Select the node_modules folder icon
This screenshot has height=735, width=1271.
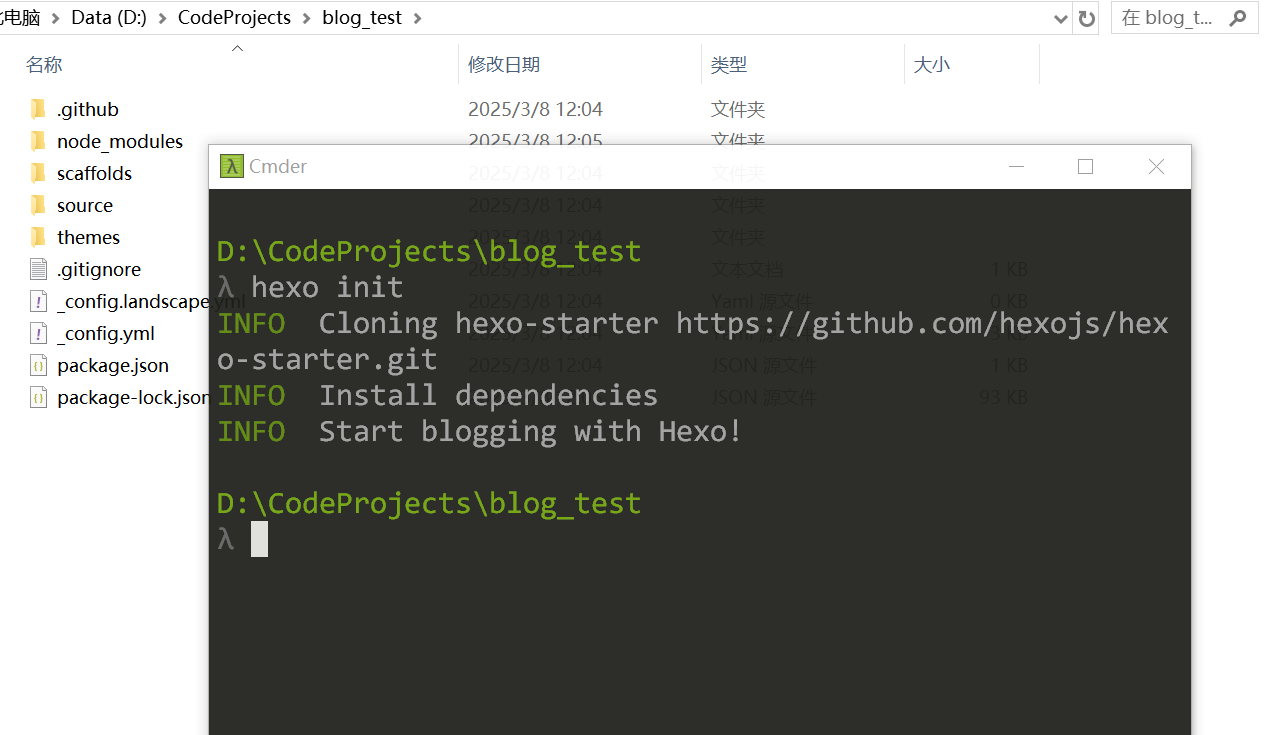38,141
